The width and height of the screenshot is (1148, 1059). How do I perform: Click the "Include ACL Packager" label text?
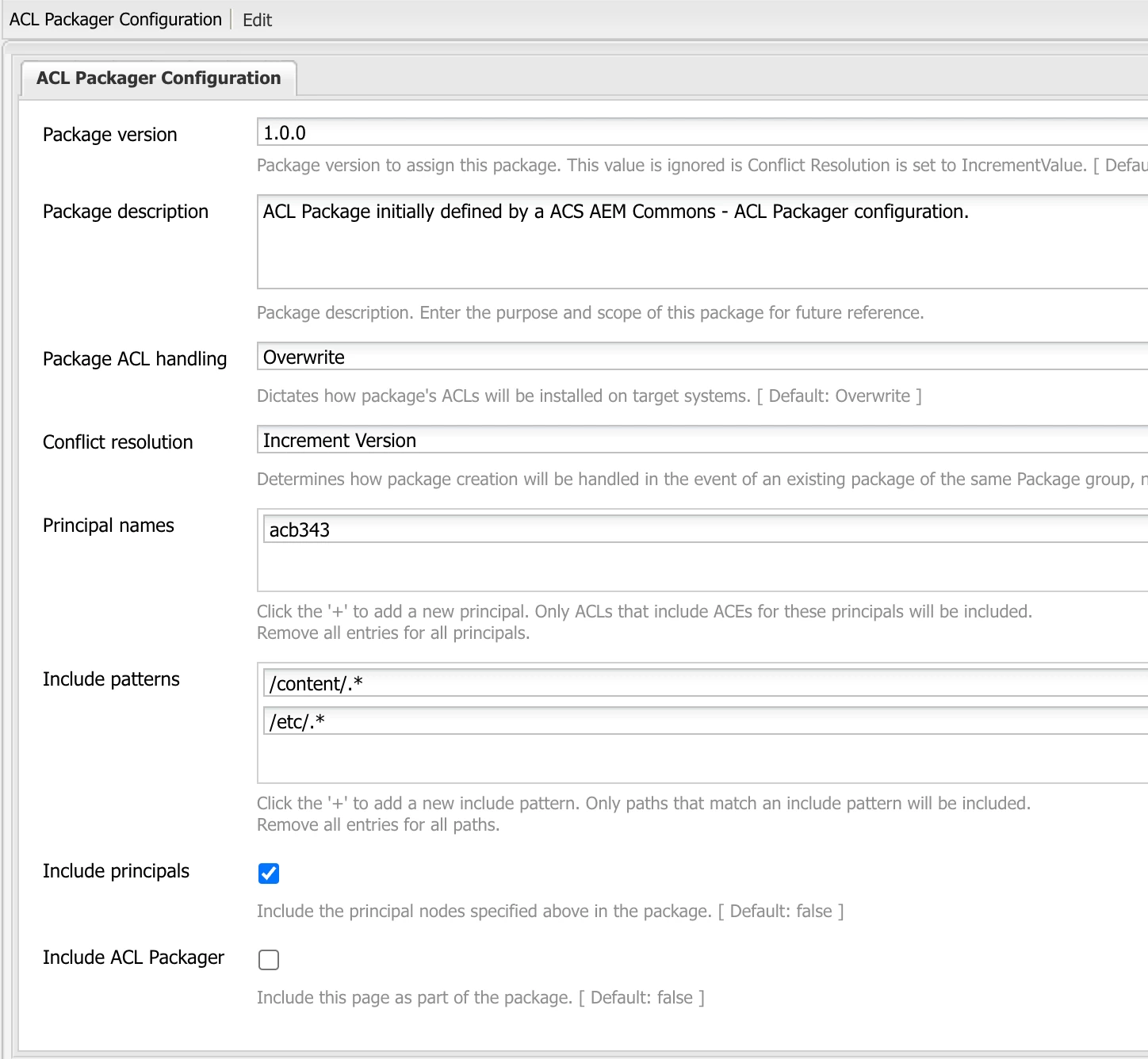(133, 958)
